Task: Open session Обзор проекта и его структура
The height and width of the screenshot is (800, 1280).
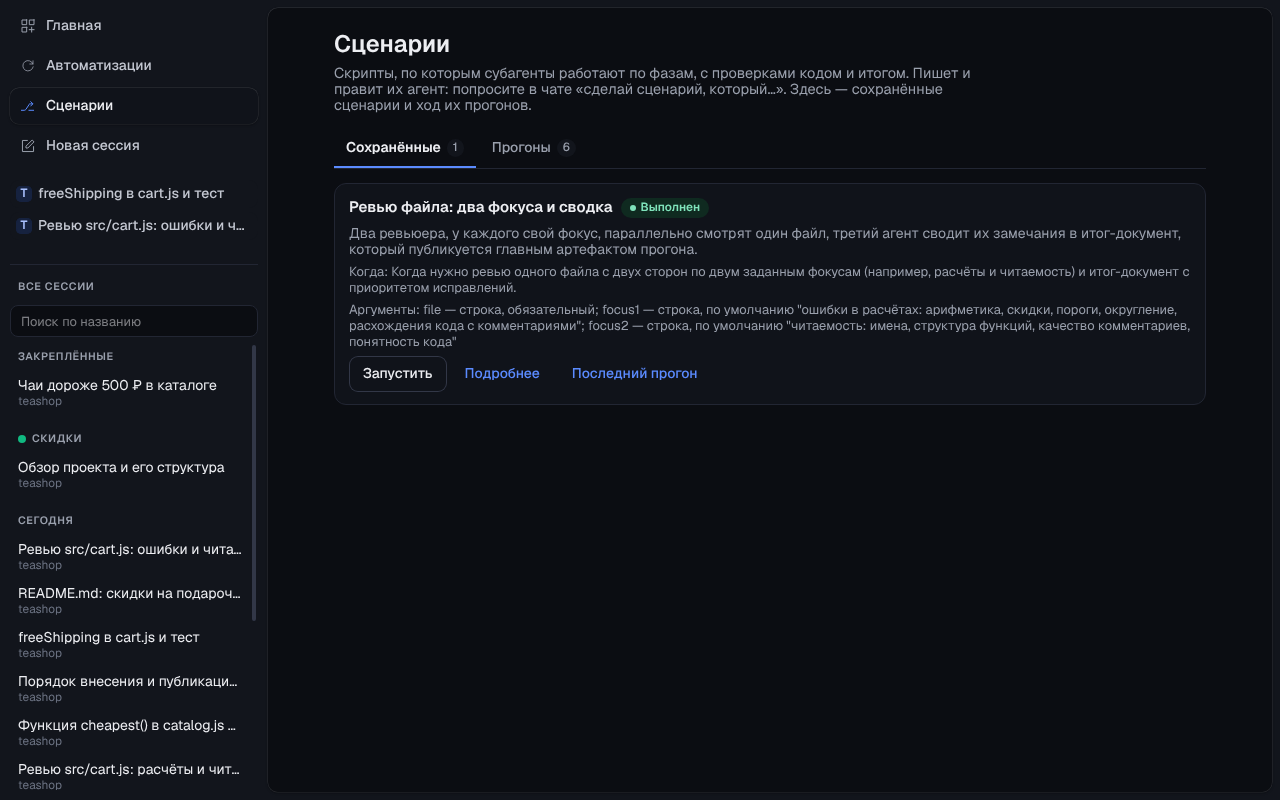Action: 130,474
